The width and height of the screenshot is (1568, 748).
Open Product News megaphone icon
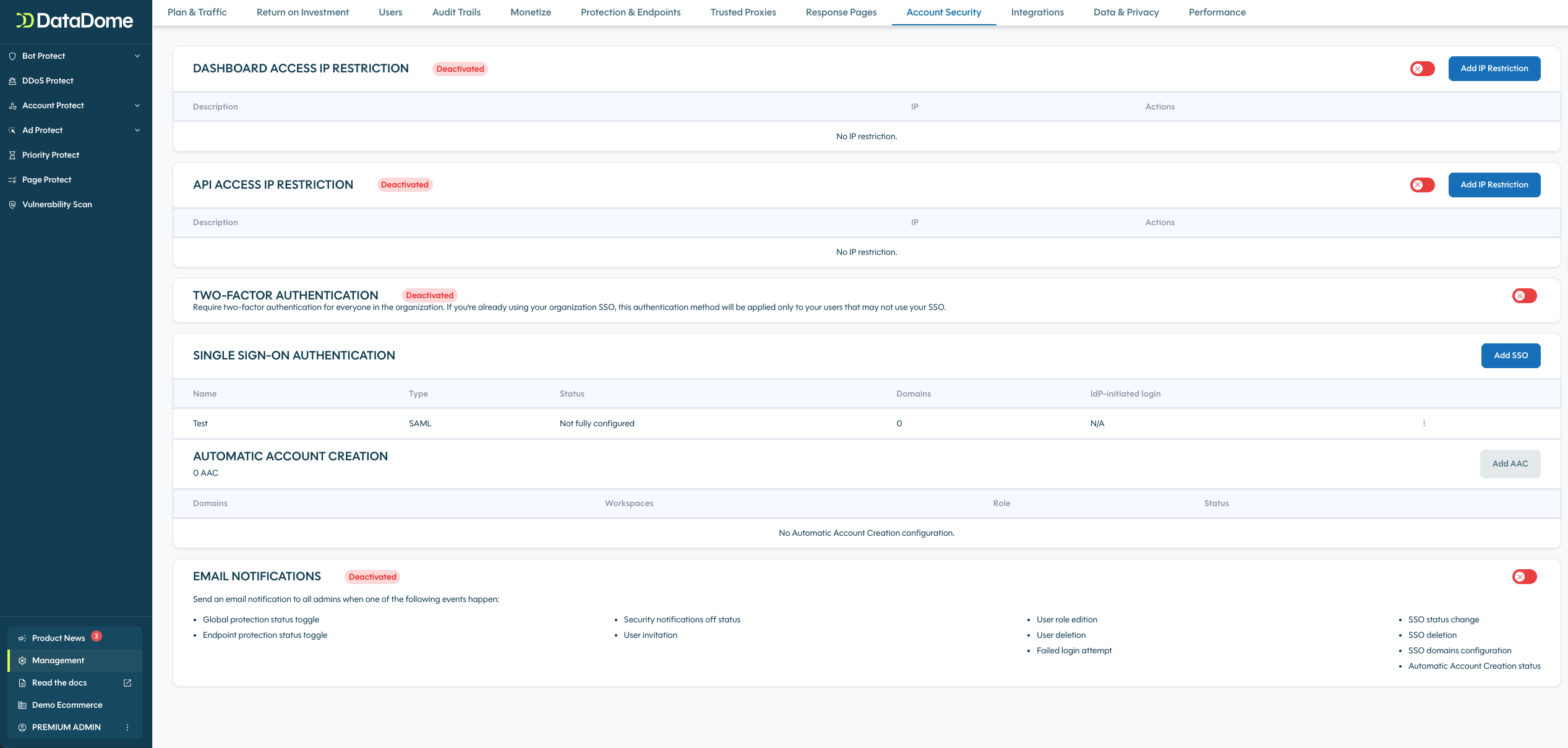click(22, 638)
